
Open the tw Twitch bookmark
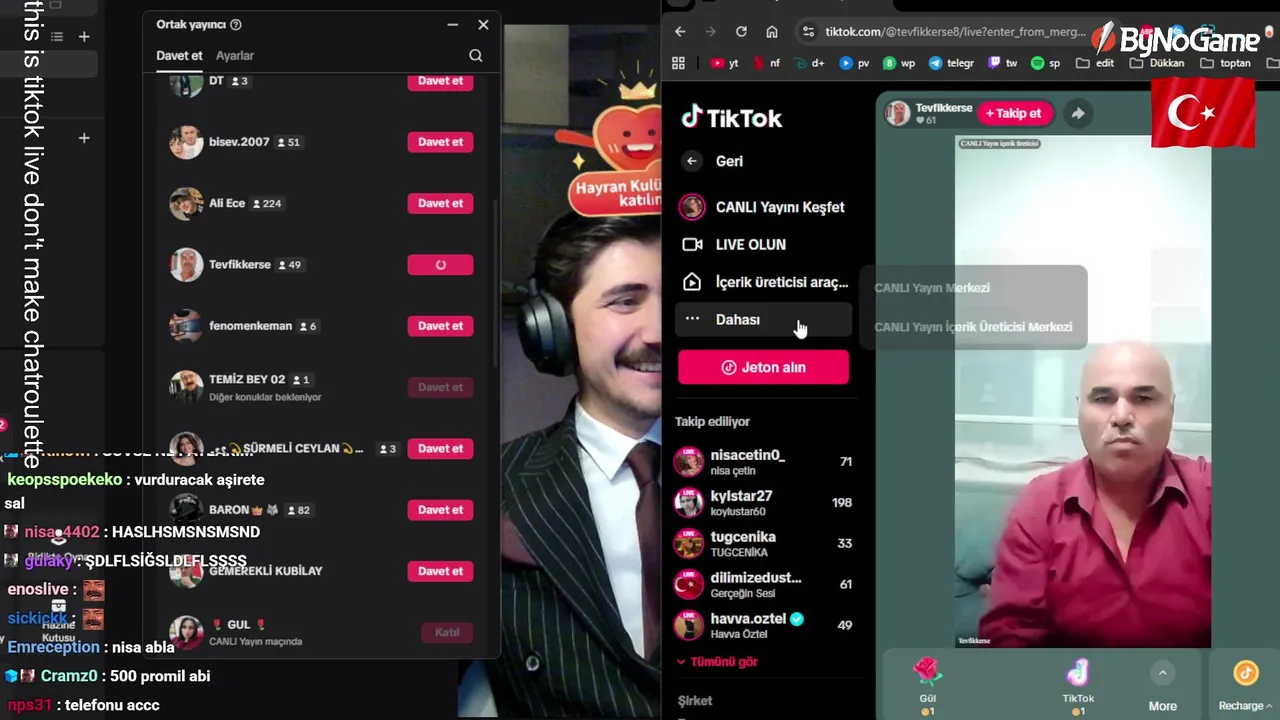[1003, 63]
